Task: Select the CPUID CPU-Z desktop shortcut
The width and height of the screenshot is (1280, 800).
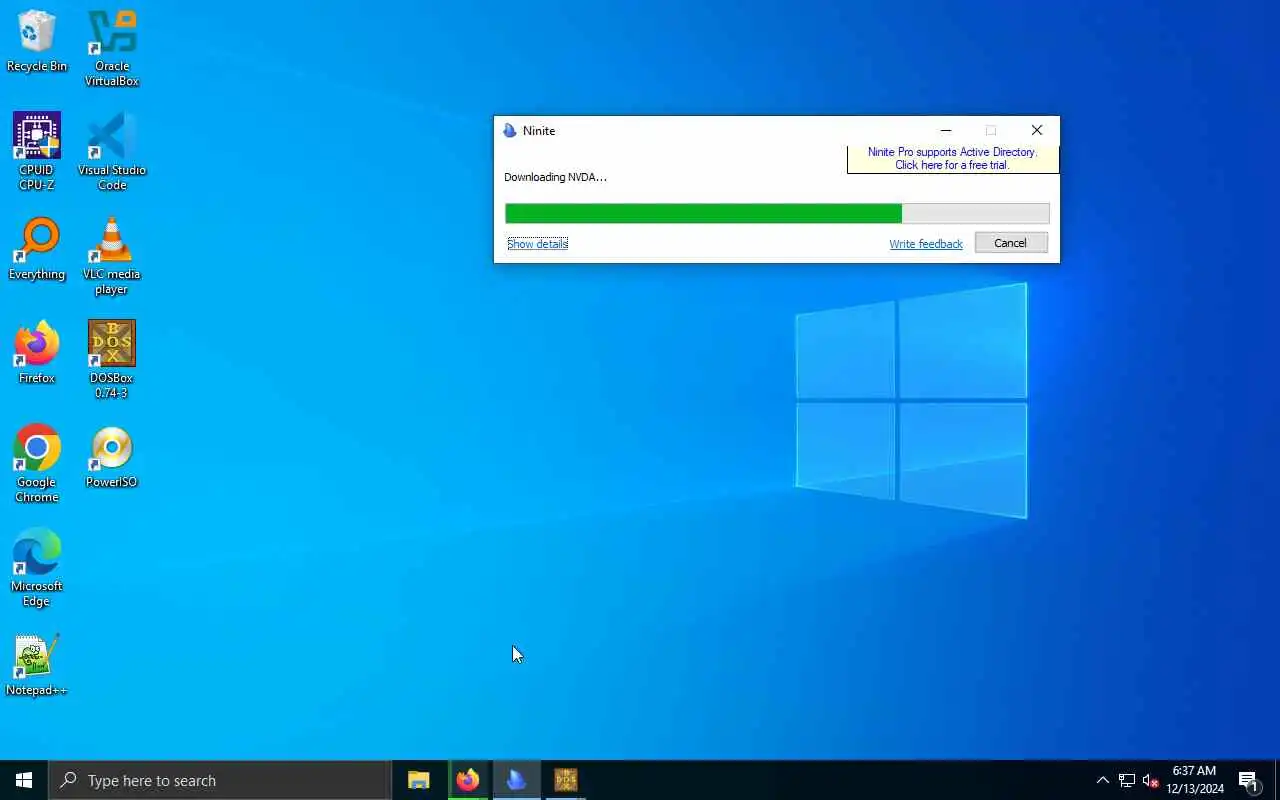Action: (x=37, y=152)
